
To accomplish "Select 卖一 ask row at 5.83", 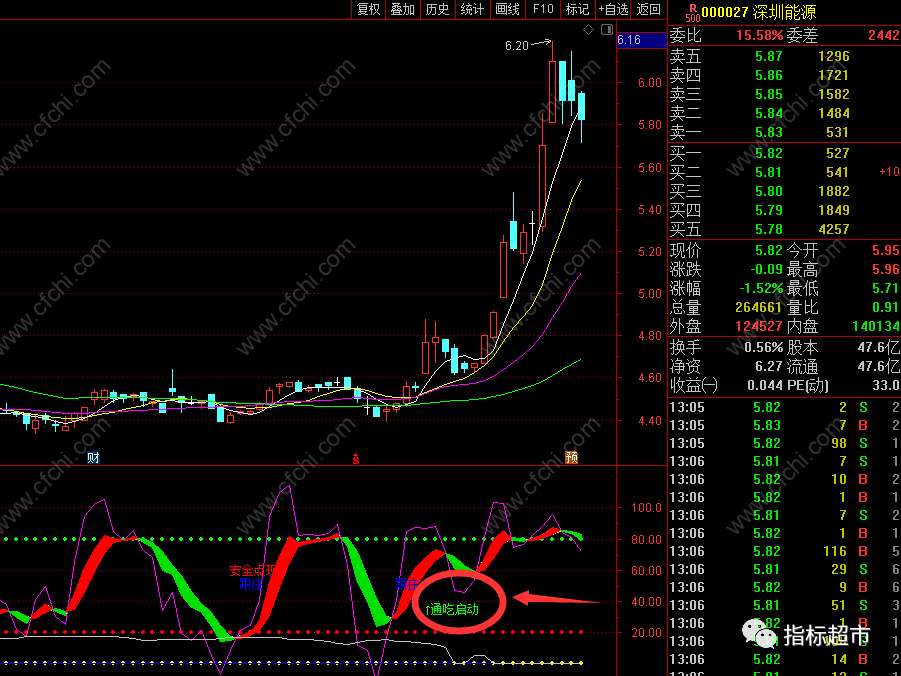I will coord(784,132).
